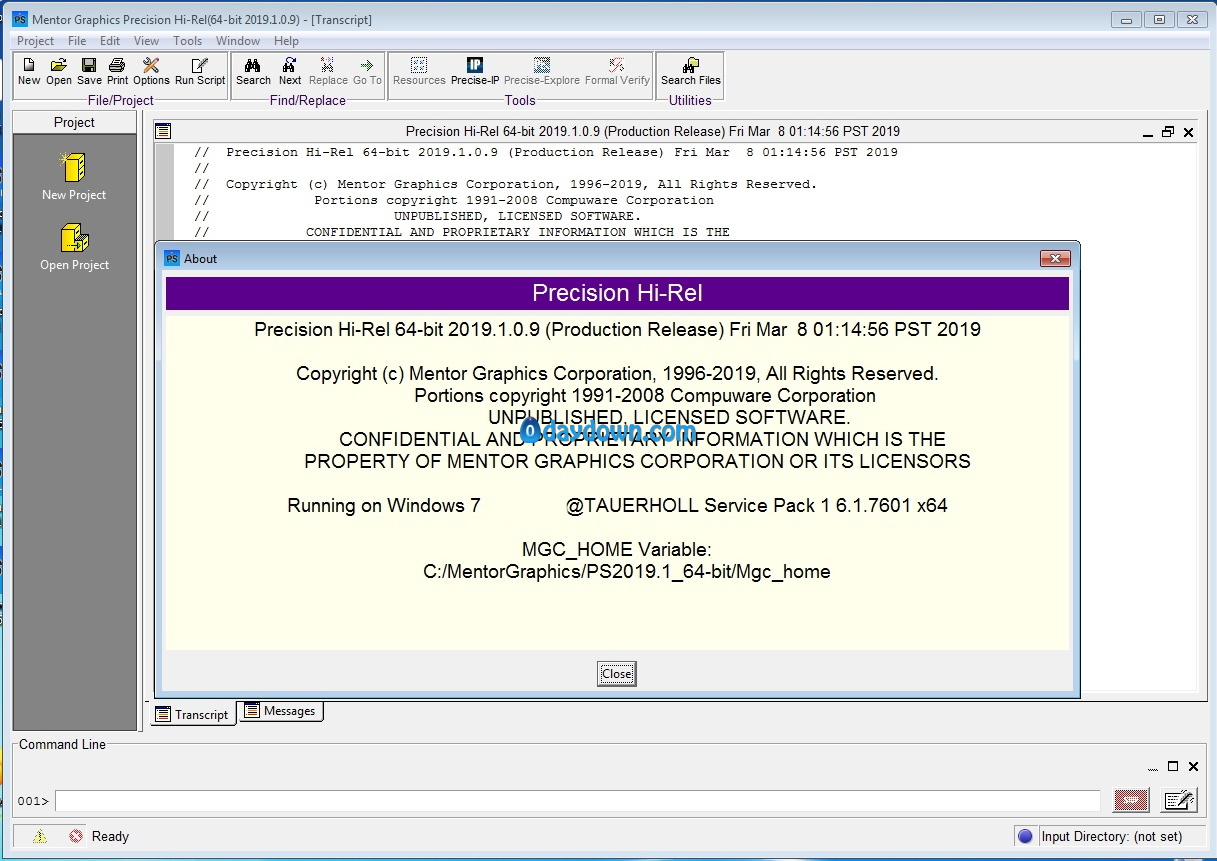Click the yellow warning icon in status bar
1217x861 pixels.
coord(39,836)
